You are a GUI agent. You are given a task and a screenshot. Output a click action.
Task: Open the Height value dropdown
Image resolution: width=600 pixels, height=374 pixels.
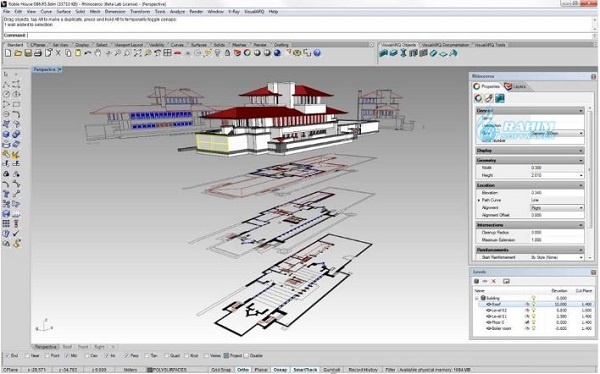(x=581, y=175)
